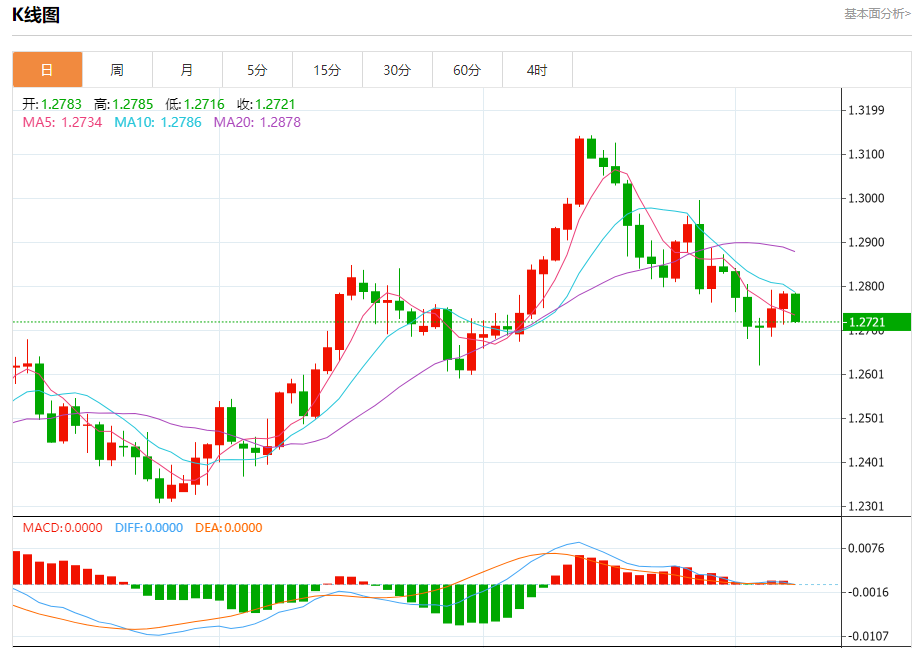924x648 pixels.
Task: Click the 开: 1.2783 open value
Action: click(52, 104)
